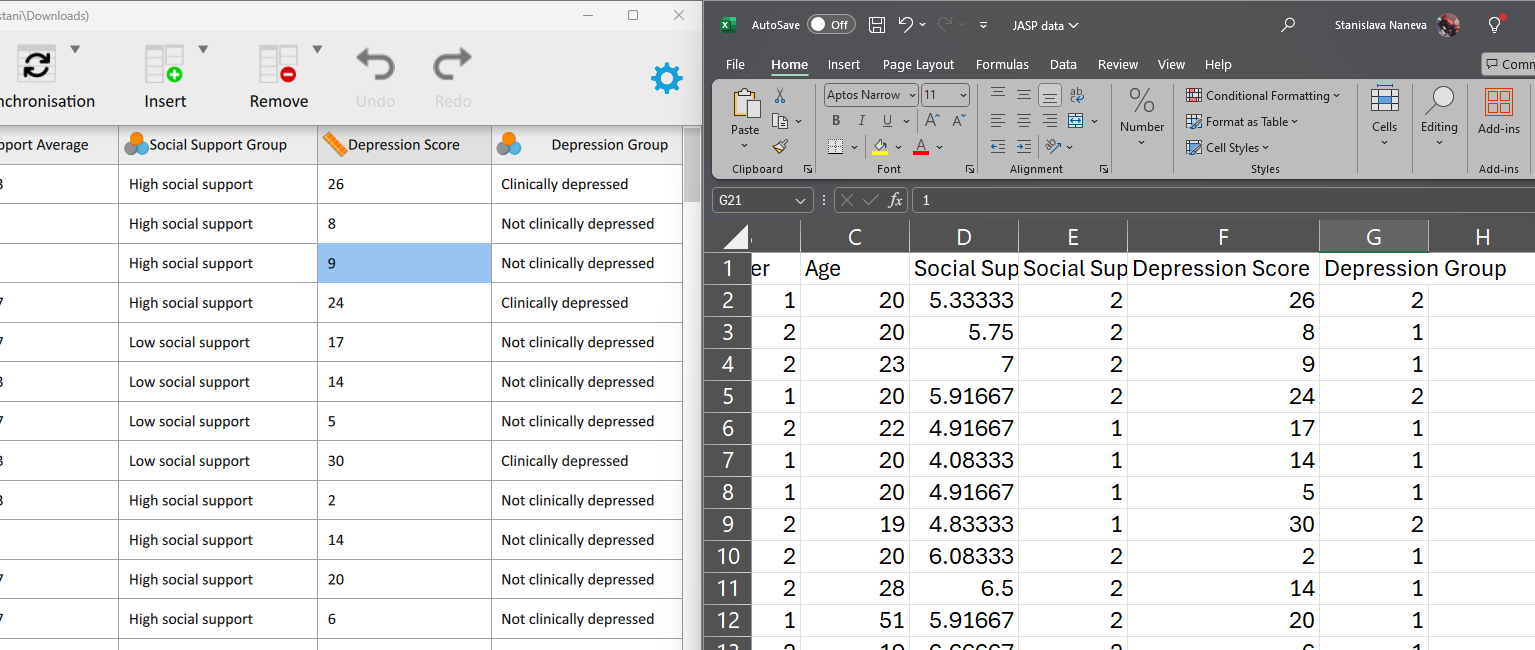The height and width of the screenshot is (650, 1535).
Task: Toggle the AutoSave switch in Excel
Action: click(830, 25)
